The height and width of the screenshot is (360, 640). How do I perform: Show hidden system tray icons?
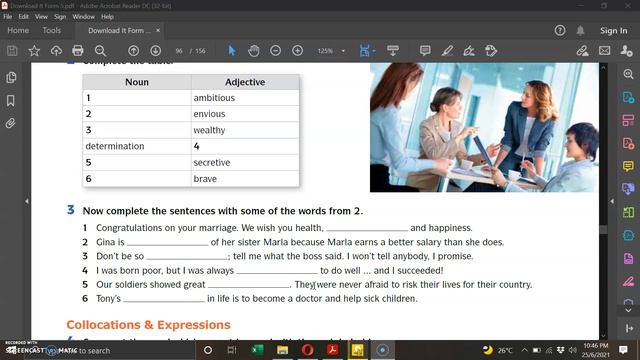[524, 350]
